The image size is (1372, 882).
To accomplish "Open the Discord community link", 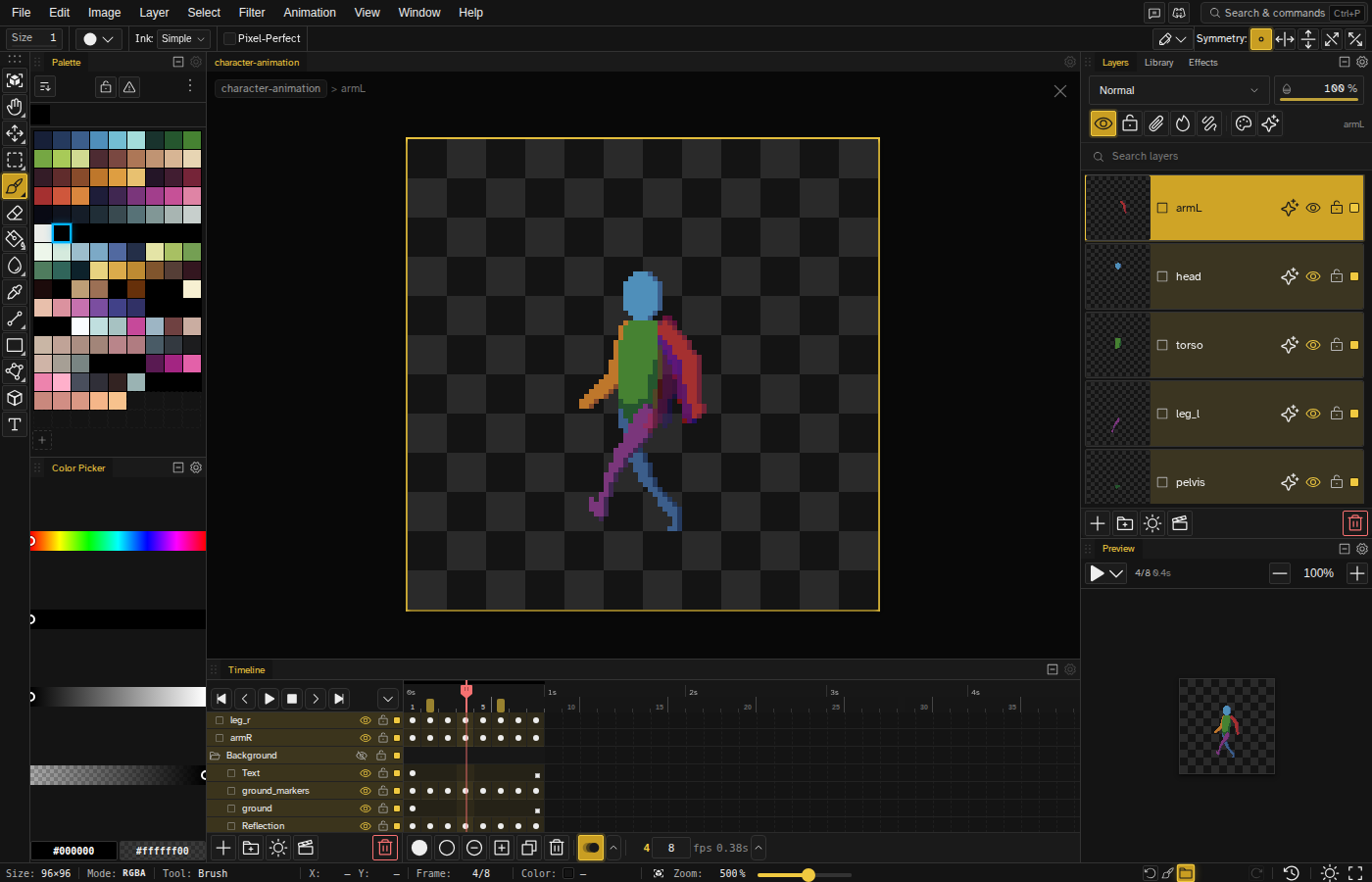I will pos(1179,13).
